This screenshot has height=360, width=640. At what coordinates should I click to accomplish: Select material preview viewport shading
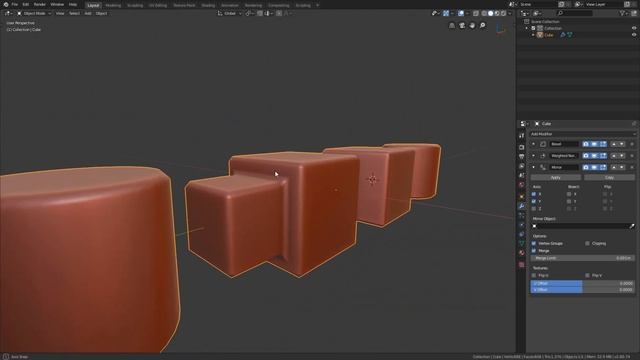(x=497, y=13)
